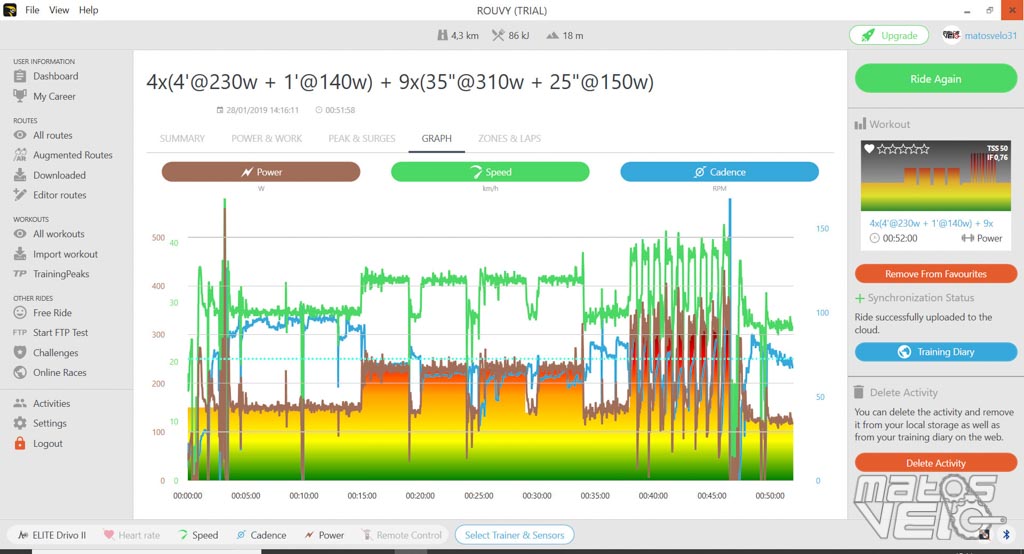Open the Help menu

pyautogui.click(x=89, y=10)
